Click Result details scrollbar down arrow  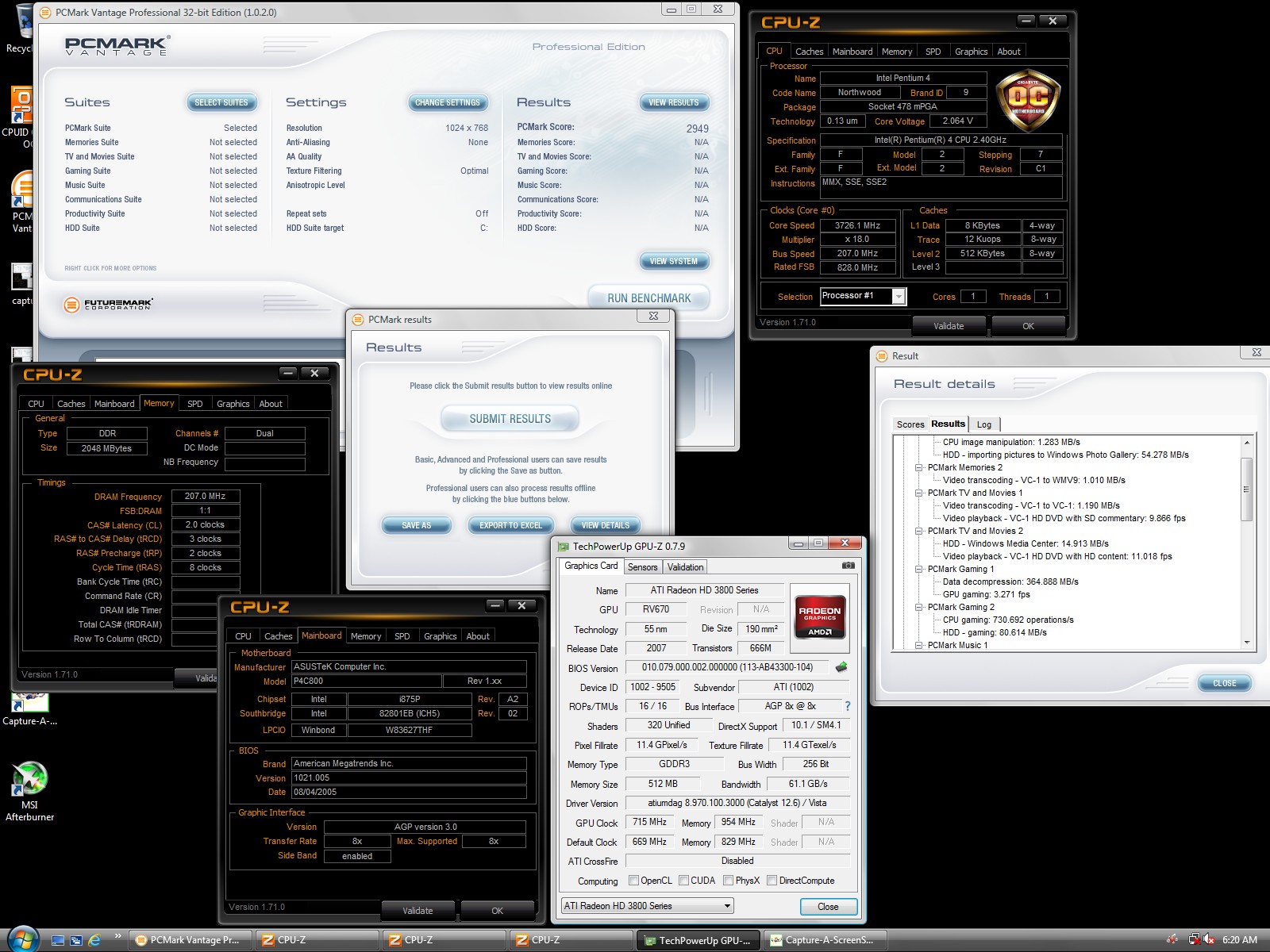click(x=1246, y=643)
